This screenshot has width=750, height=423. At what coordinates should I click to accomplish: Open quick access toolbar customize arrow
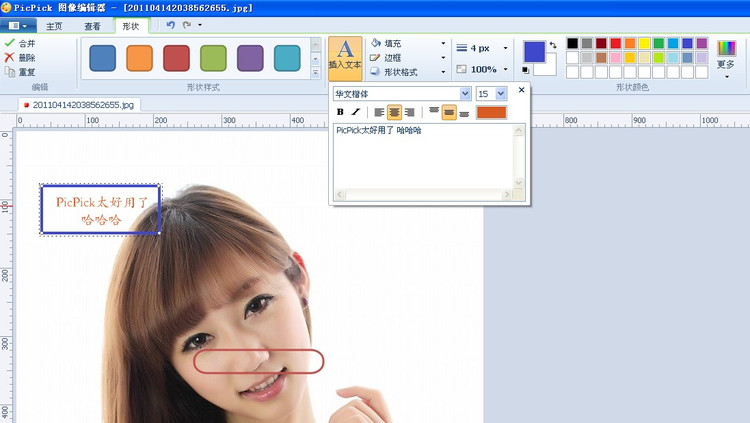click(200, 25)
